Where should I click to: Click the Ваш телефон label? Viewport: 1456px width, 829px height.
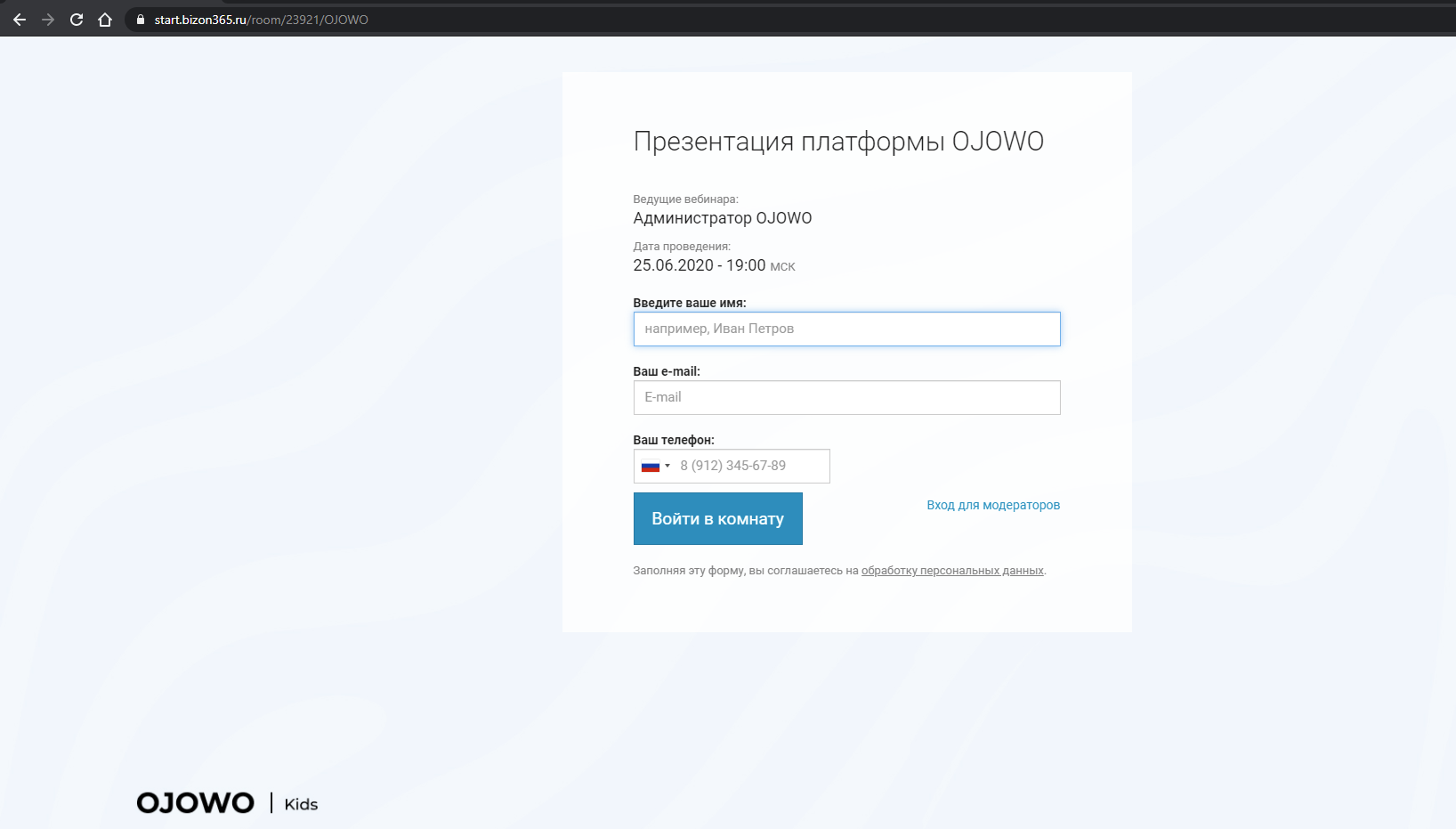coord(674,440)
